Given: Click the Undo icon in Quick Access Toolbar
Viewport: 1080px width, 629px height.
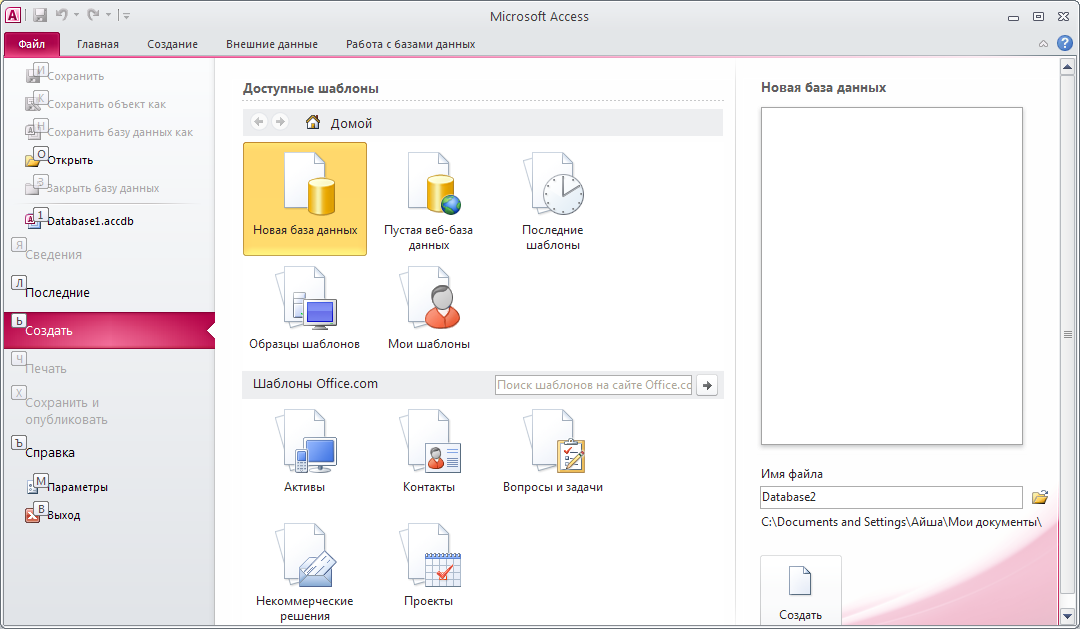Looking at the screenshot, I should click(61, 14).
